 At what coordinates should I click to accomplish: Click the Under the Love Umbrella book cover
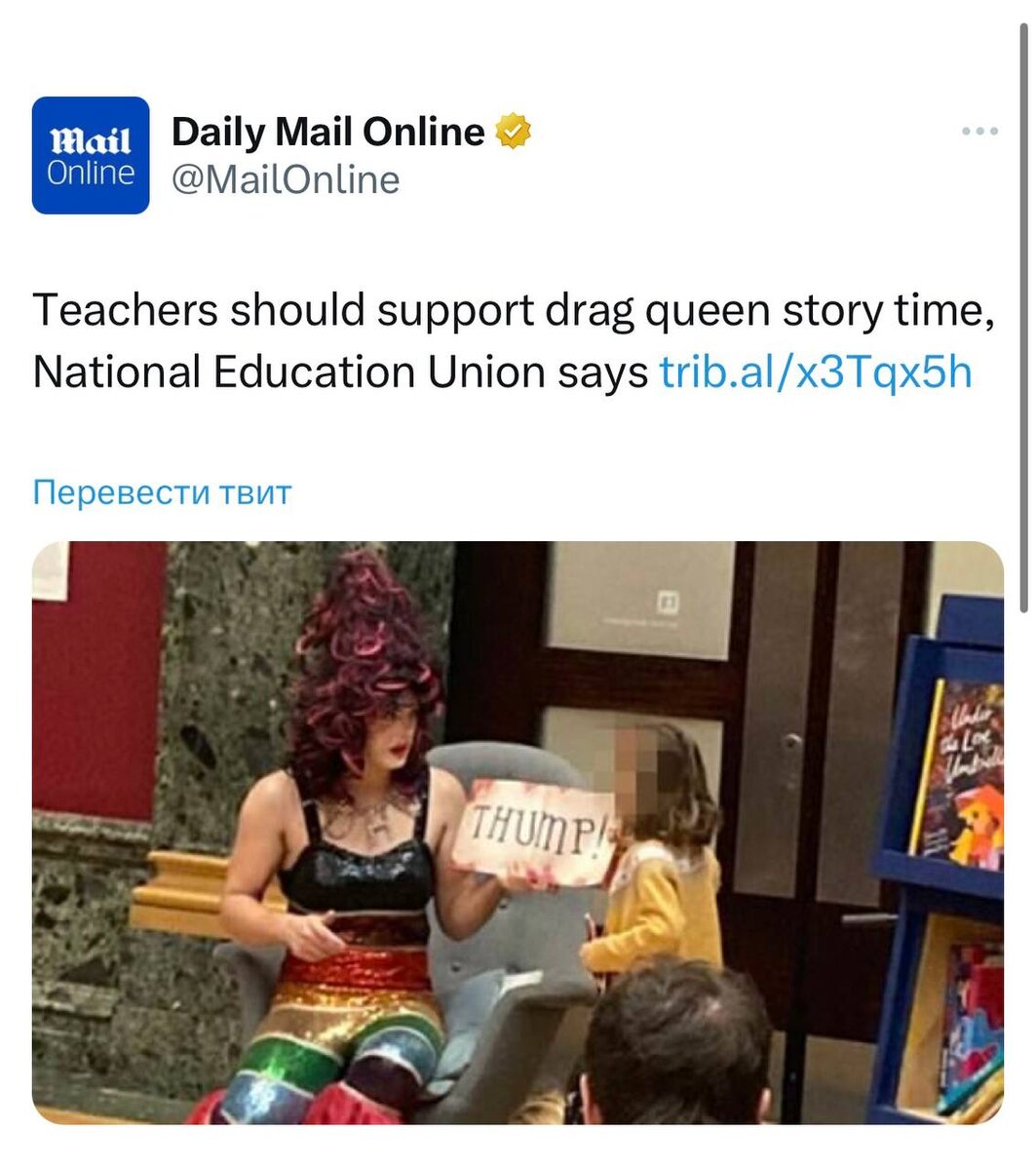click(x=960, y=773)
